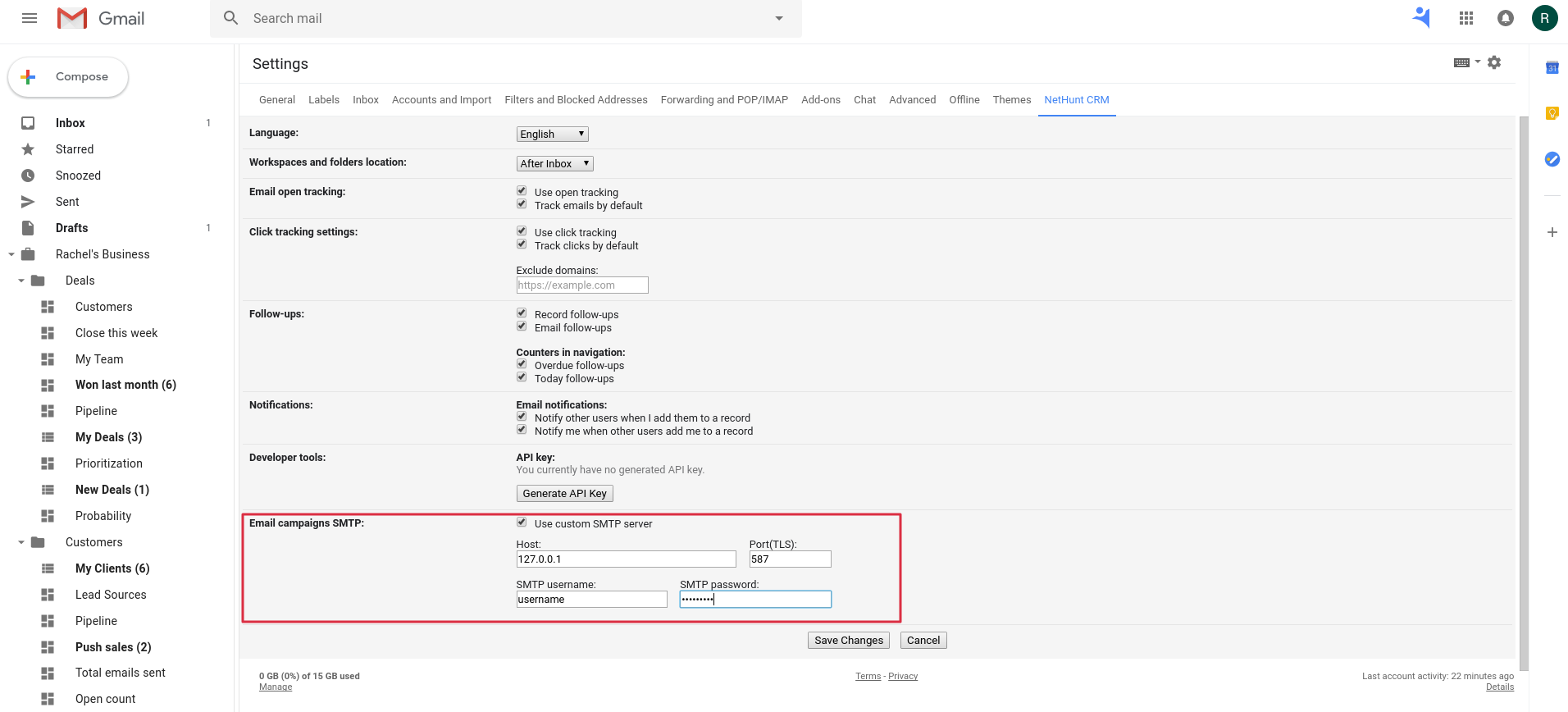Screen dimensions: 1568x712
Task: Toggle the Overdue follow-ups counter checkbox
Action: point(522,364)
